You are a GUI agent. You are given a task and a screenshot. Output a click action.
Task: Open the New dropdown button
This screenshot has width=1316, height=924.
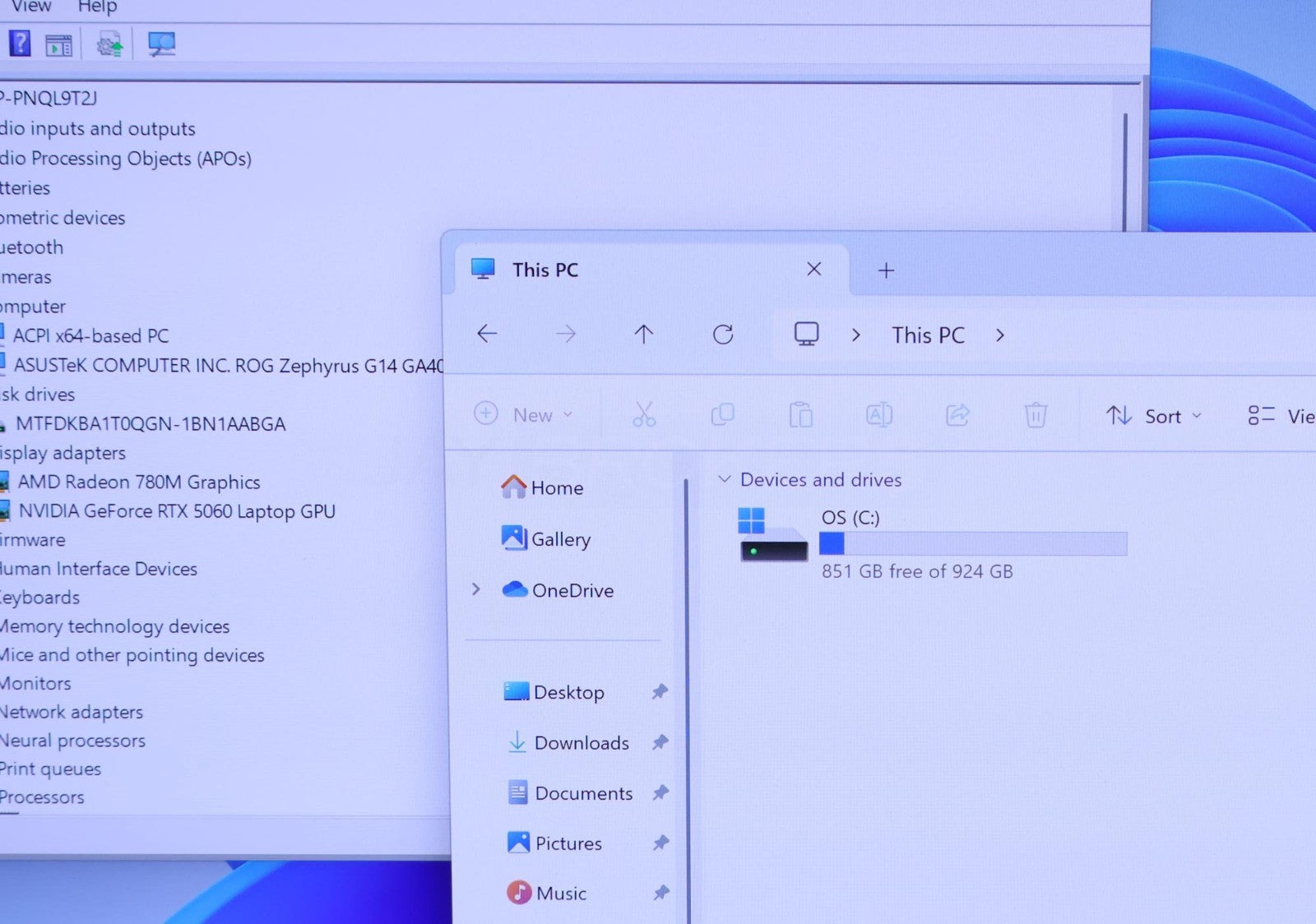click(524, 415)
